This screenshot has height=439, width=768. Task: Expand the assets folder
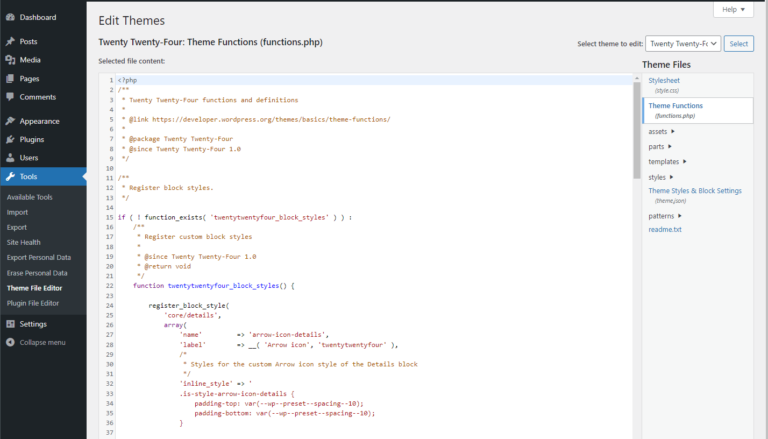[661, 131]
